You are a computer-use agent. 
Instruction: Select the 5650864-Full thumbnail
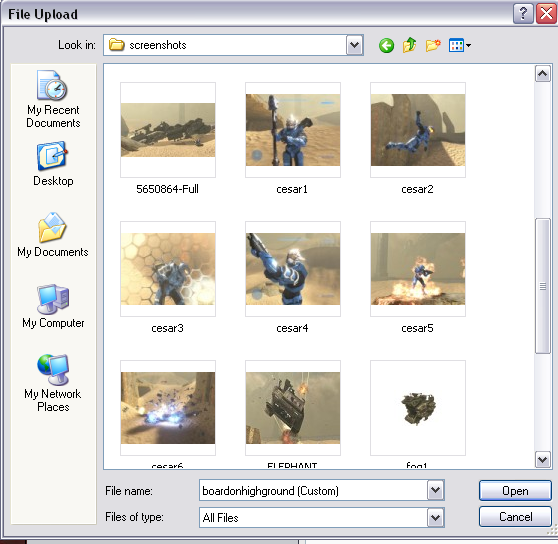tap(168, 130)
